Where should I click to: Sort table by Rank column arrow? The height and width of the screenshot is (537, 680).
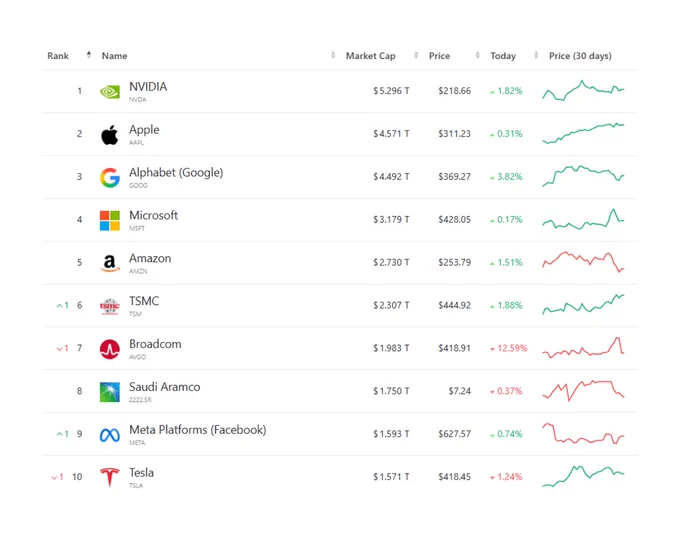click(89, 55)
